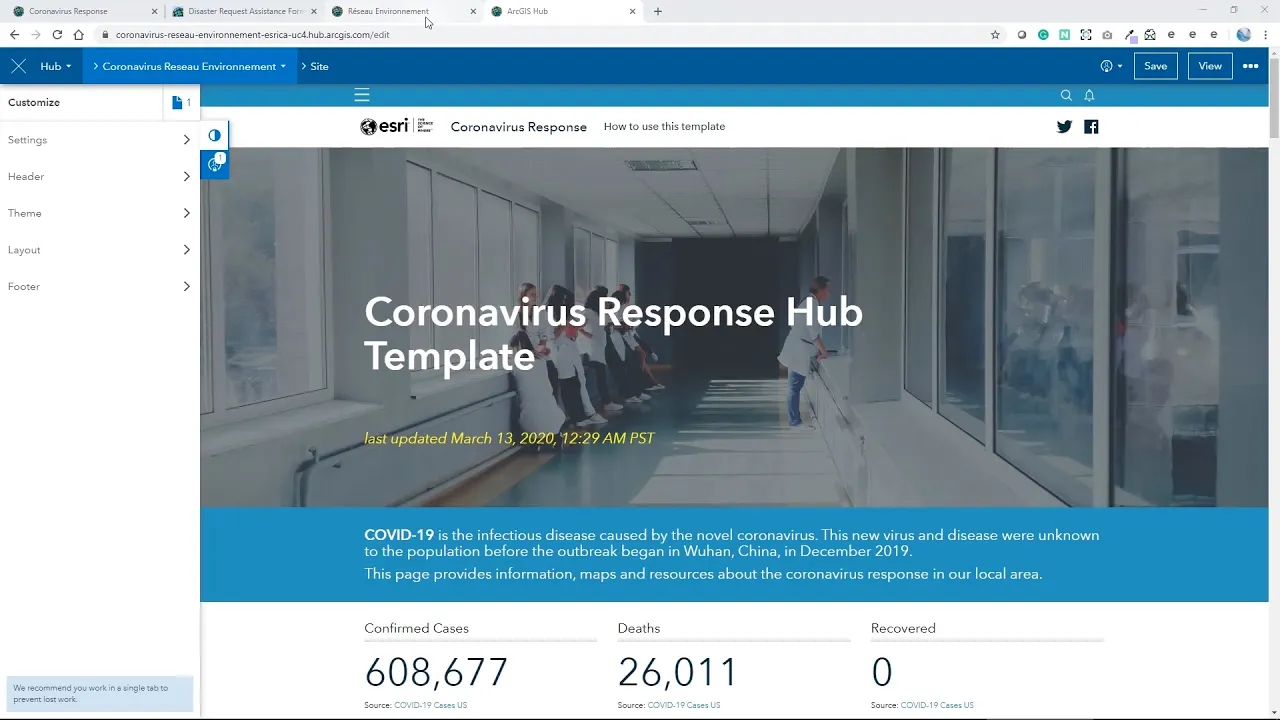Open COVID-19 Cases US source under Recovered
Image resolution: width=1280 pixels, height=720 pixels.
(x=937, y=705)
